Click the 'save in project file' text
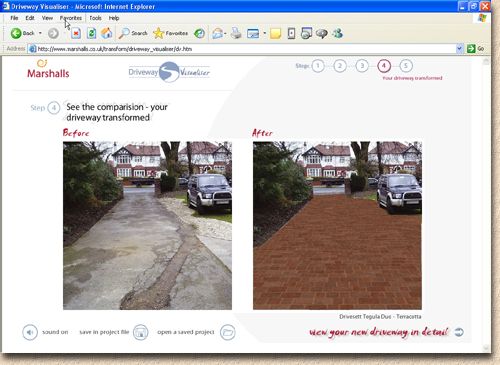This screenshot has height=365, width=500. [104, 332]
